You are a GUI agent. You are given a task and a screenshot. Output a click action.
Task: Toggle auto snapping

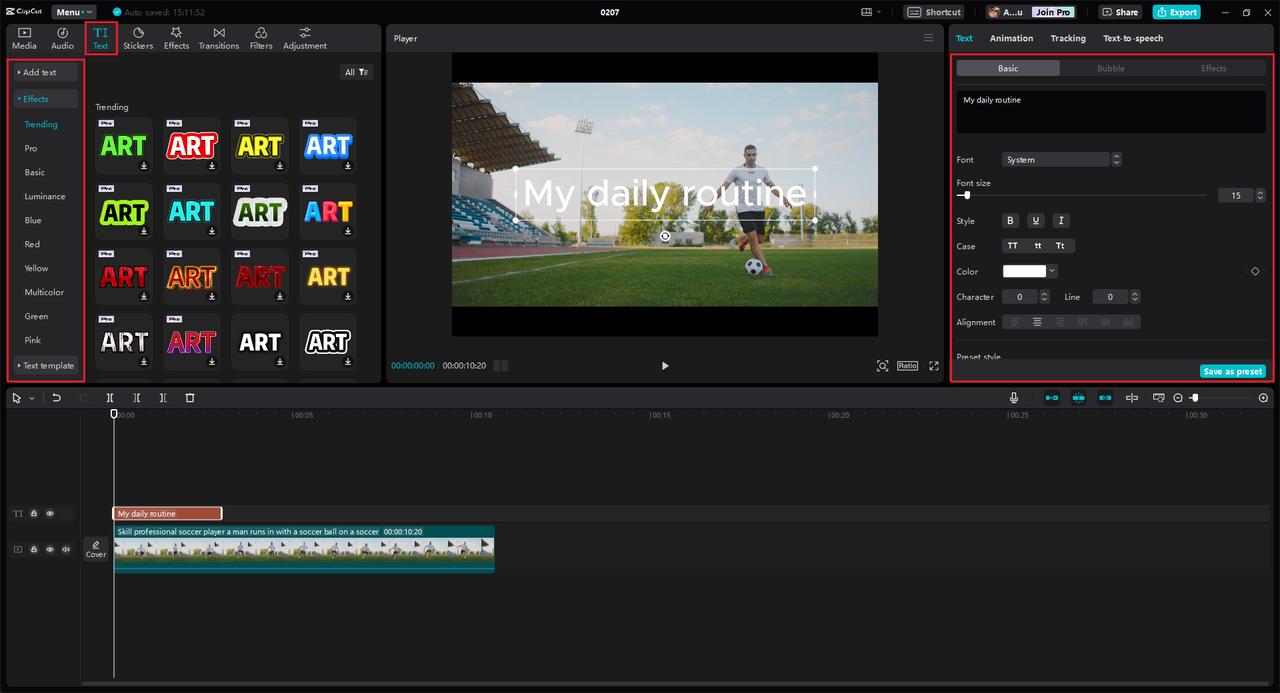pos(1078,398)
